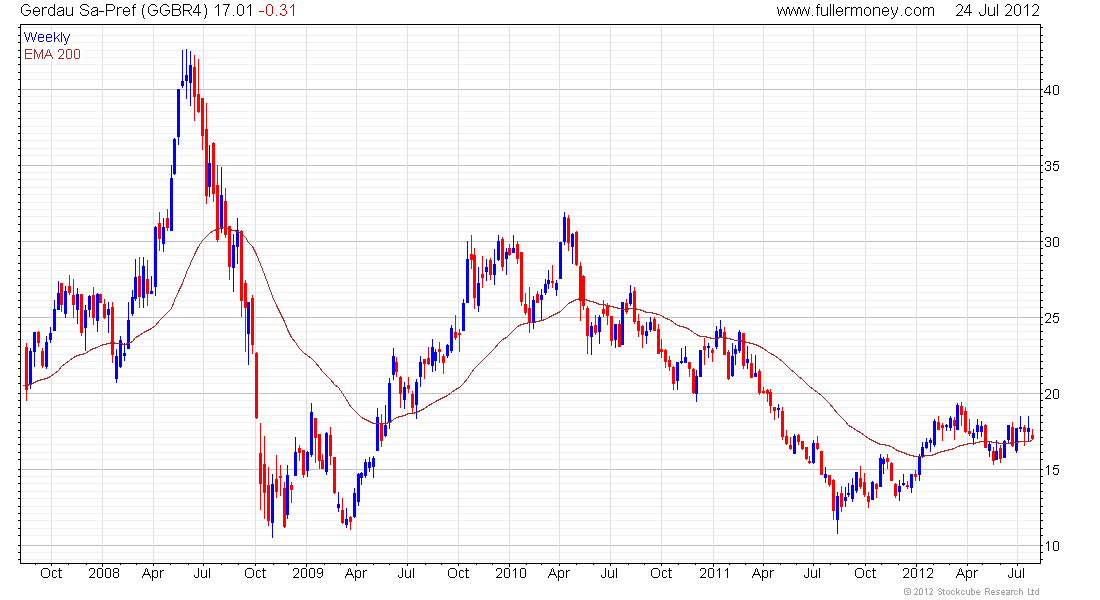The image size is (1100, 600).
Task: Click the '© 2012 Stockcube Research Ltd' copyright text
Action: [x=971, y=592]
